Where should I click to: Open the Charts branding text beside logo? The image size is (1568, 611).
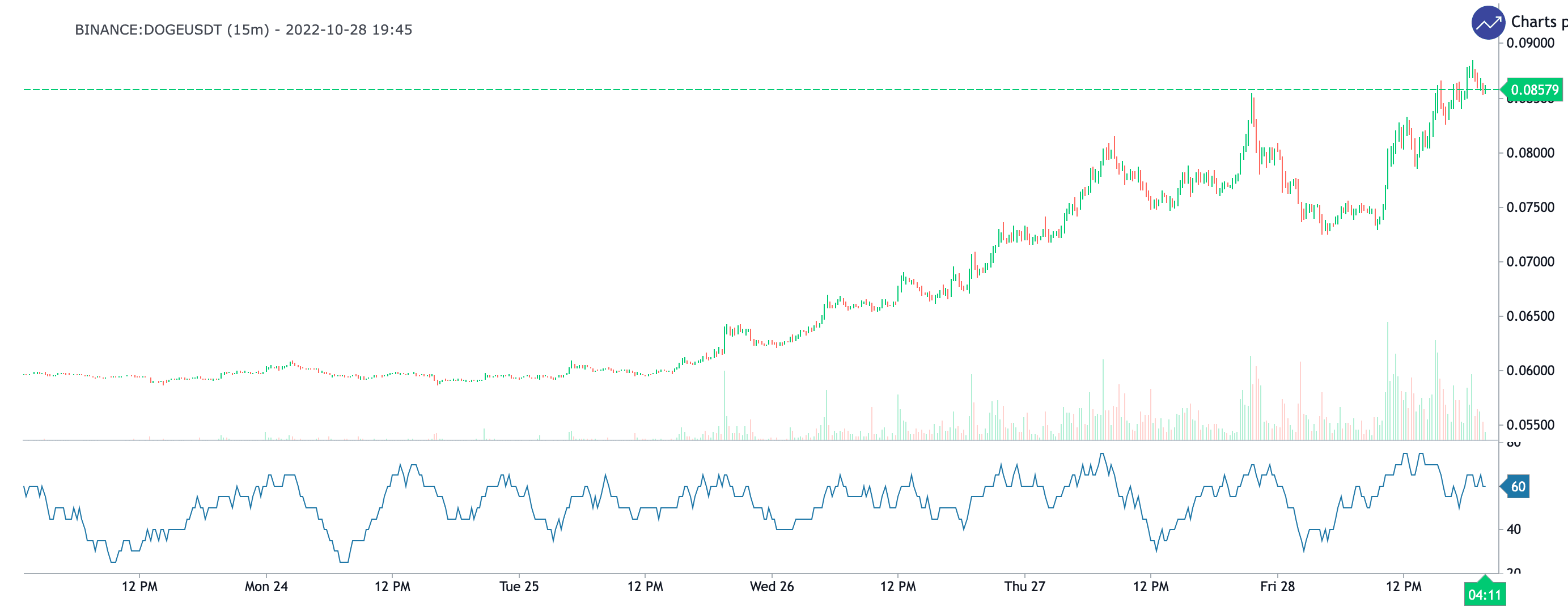(x=1537, y=23)
